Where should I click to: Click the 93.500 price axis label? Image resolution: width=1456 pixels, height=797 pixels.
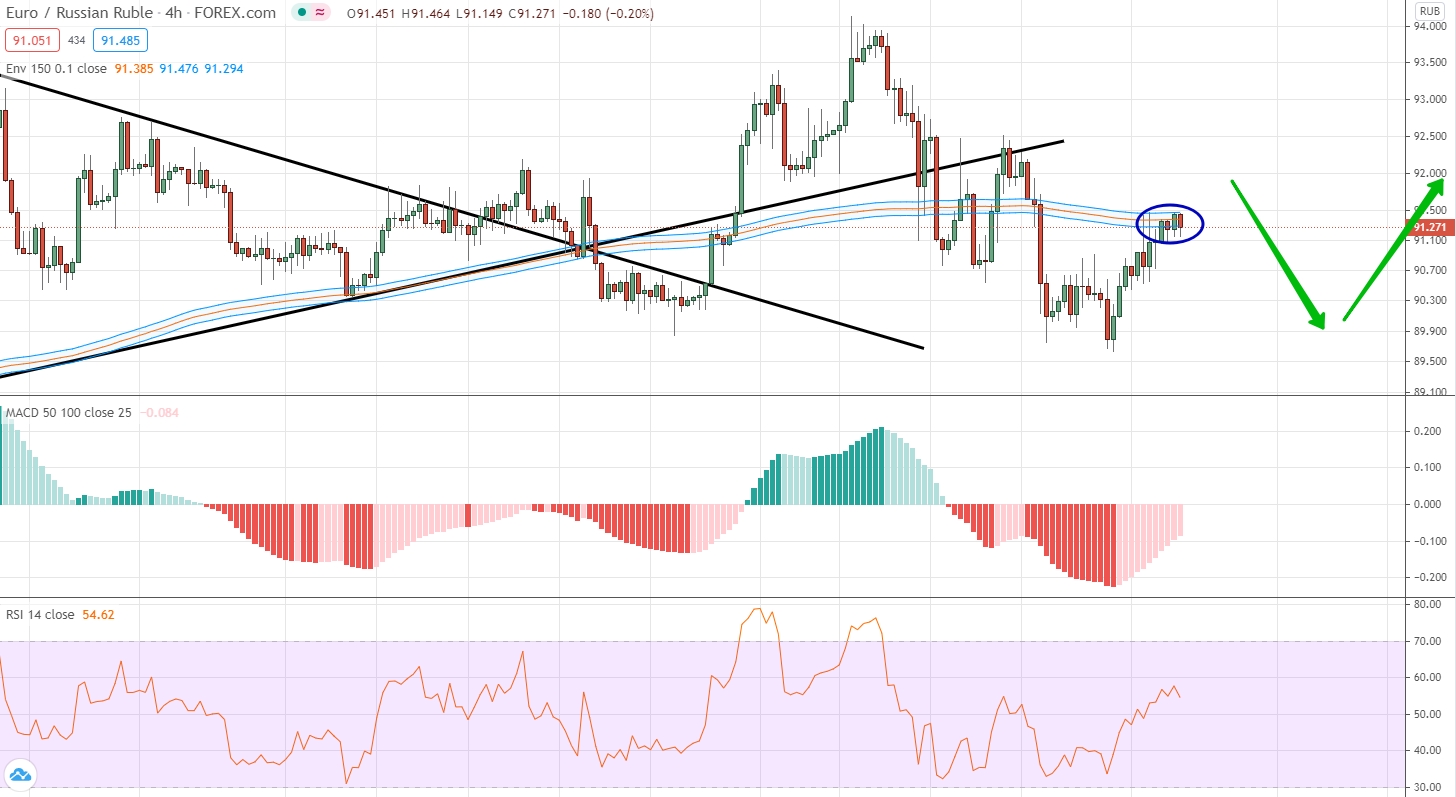(1431, 63)
